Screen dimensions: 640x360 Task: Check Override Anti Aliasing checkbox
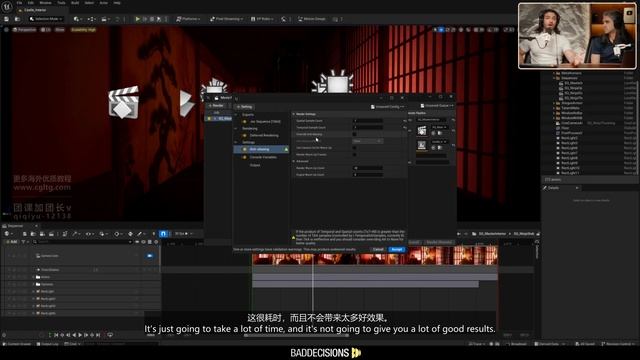point(354,134)
